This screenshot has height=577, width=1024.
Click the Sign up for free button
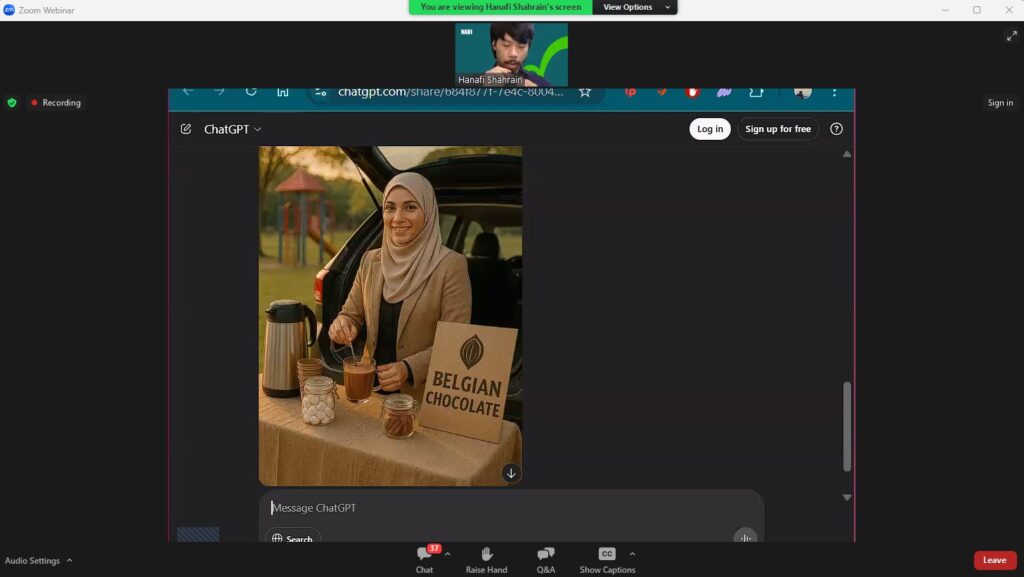point(777,129)
